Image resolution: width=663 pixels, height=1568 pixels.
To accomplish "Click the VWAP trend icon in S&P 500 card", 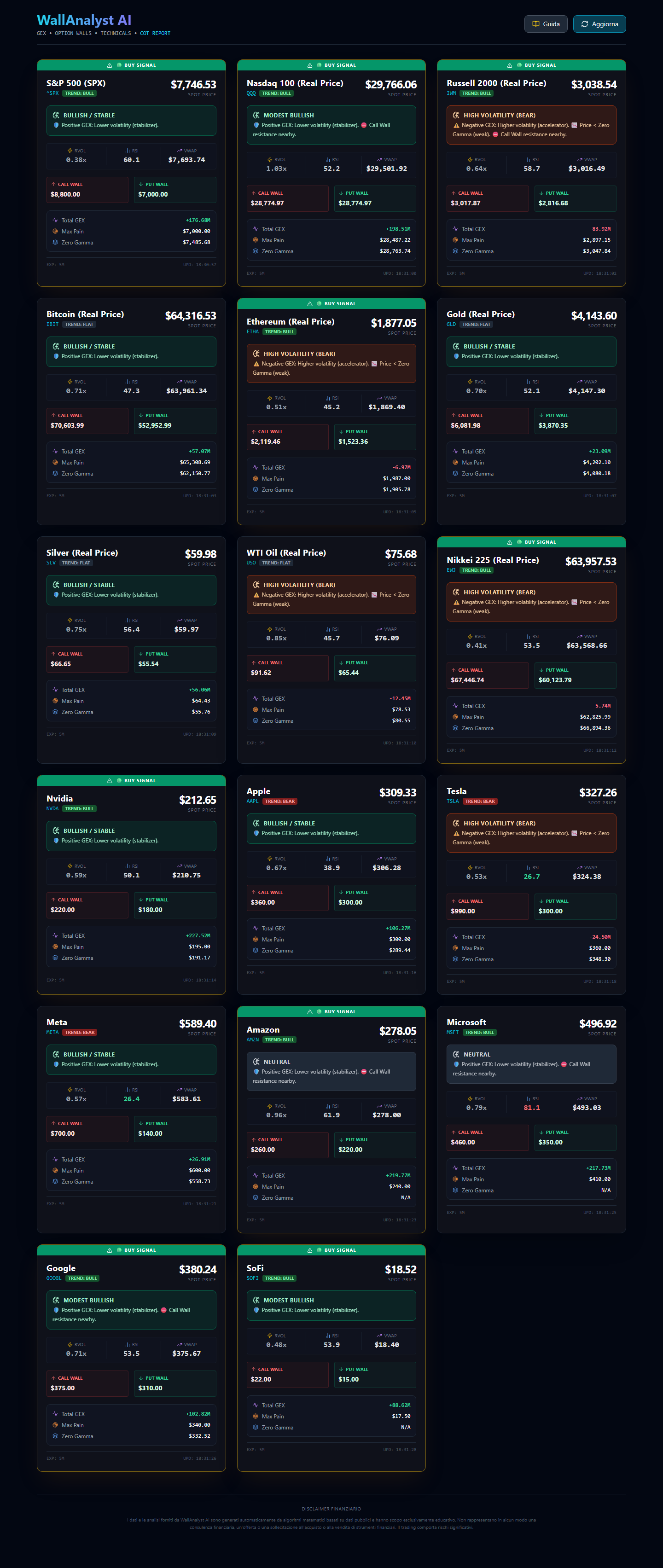I will pos(180,151).
